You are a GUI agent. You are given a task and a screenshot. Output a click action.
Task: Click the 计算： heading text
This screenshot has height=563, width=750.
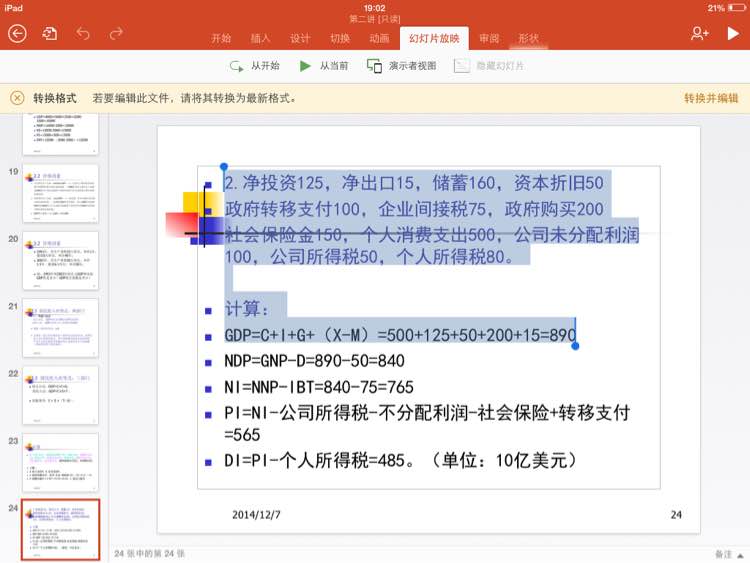click(x=246, y=309)
